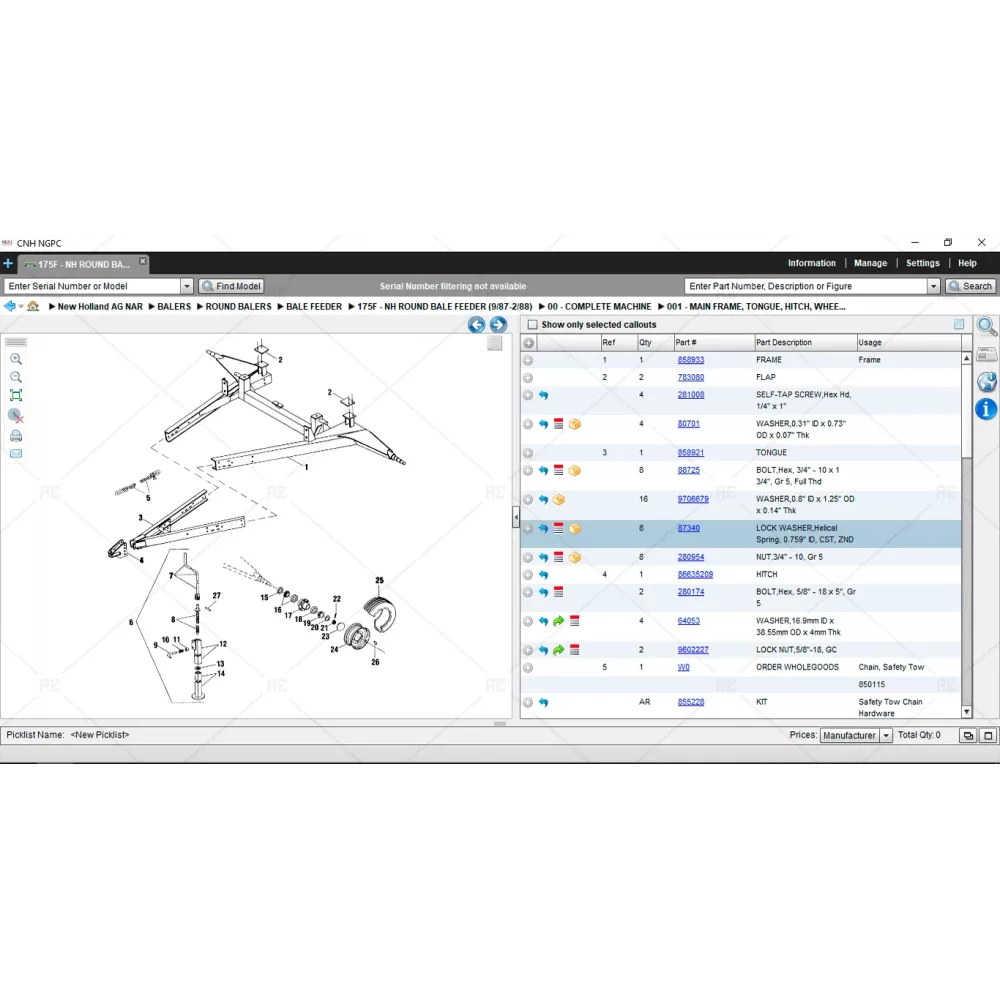Viewport: 1000px width, 1000px height.
Task: Click the home icon in breadcrumb
Action: [33, 306]
